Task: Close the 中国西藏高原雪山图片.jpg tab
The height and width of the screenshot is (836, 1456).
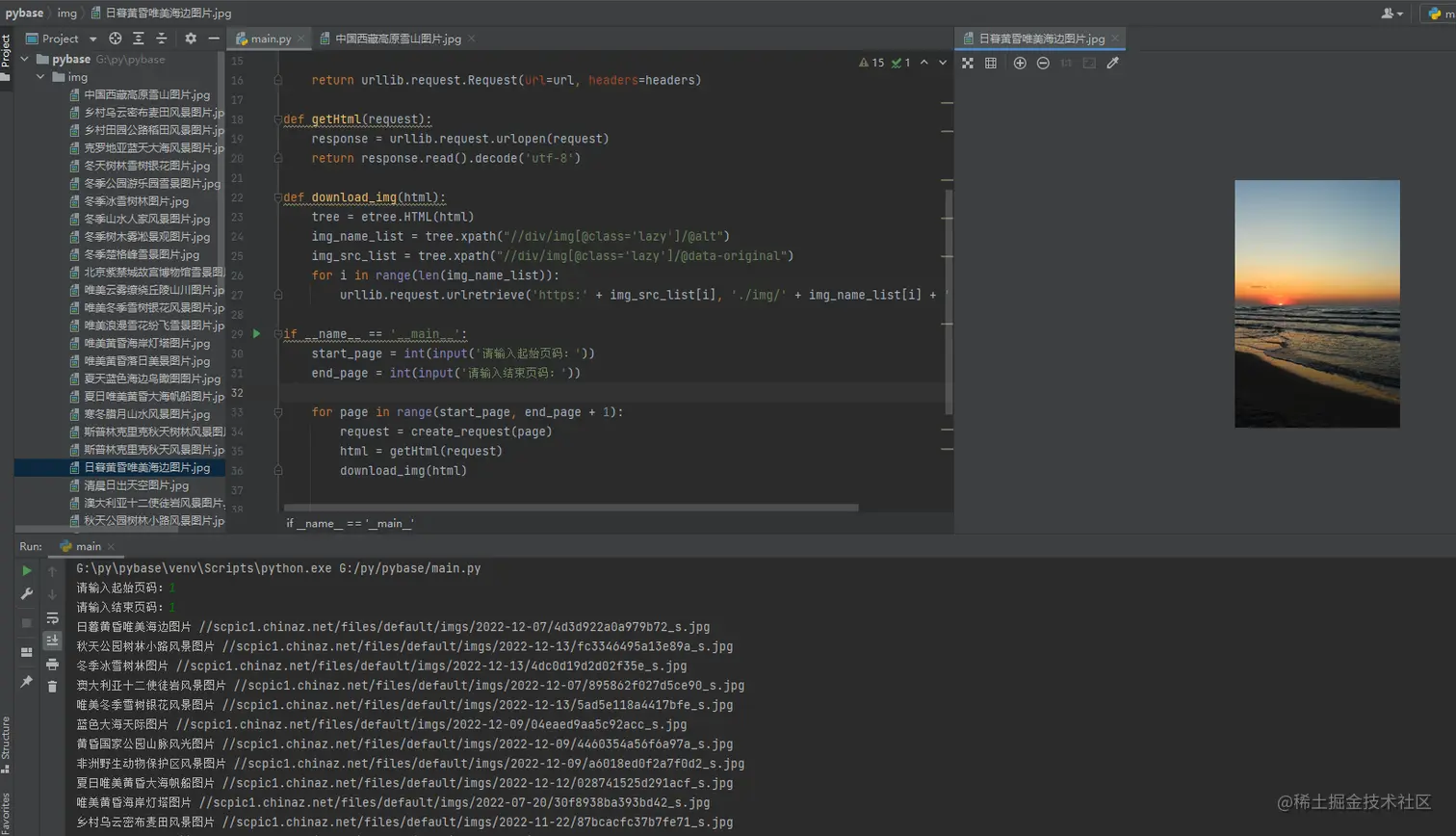Action: point(472,39)
